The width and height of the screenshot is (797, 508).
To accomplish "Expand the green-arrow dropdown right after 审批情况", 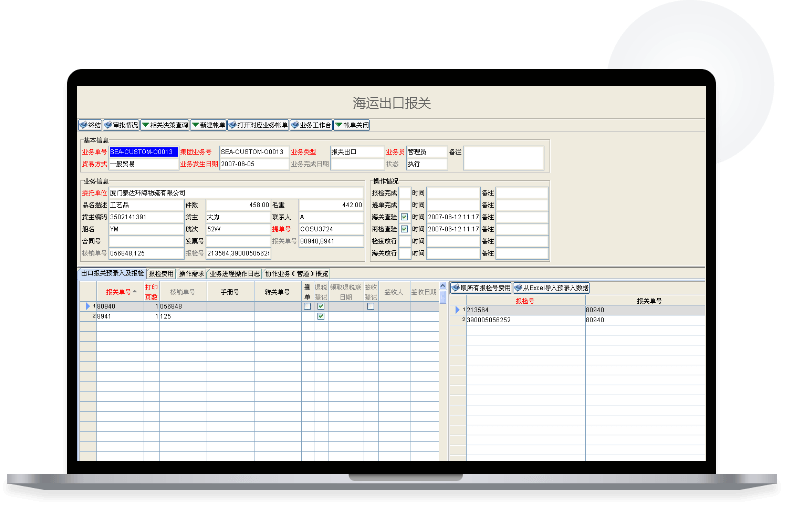I will [165, 125].
